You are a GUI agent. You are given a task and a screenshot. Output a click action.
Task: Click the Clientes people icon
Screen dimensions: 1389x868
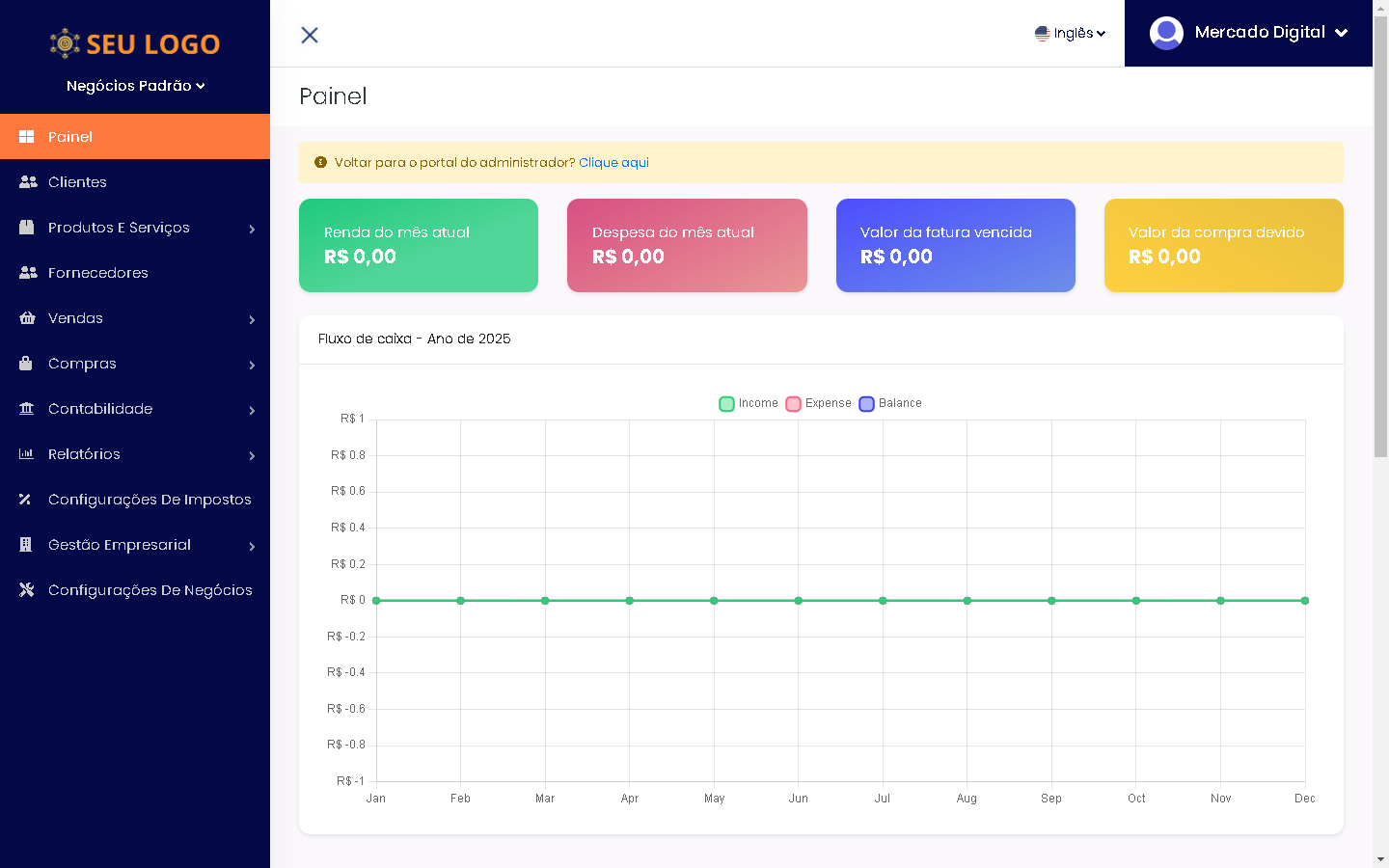click(x=28, y=182)
